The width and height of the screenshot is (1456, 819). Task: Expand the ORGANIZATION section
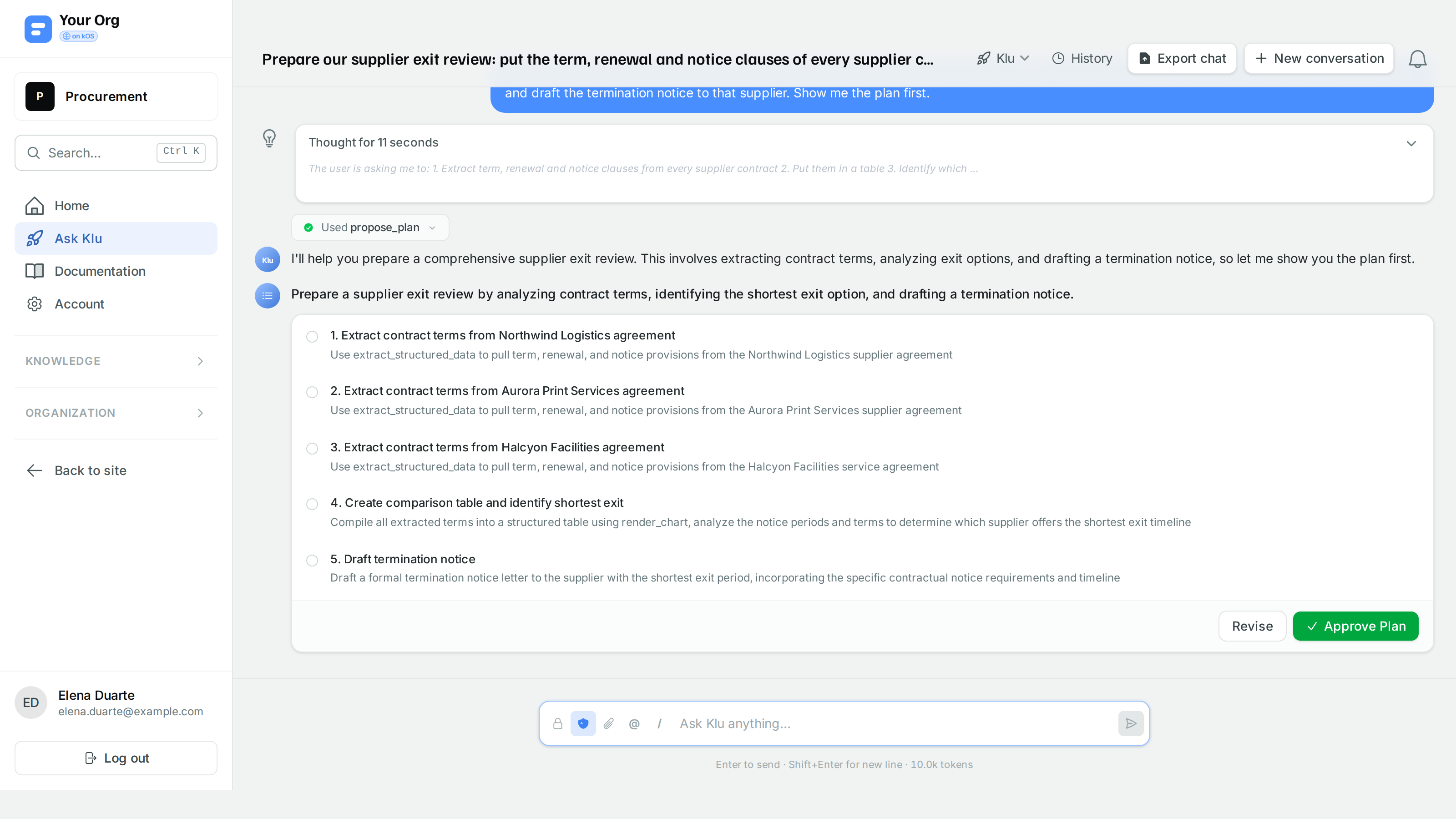(x=115, y=413)
